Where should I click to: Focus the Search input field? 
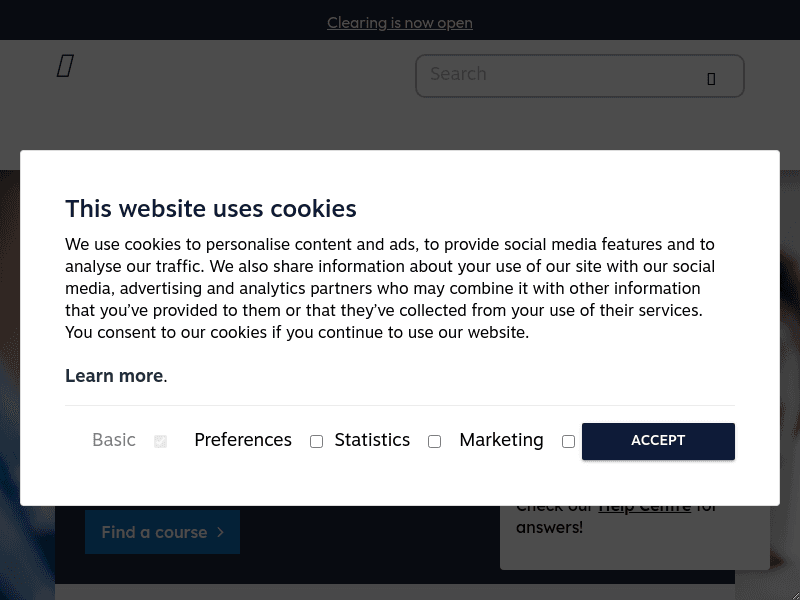tap(560, 75)
